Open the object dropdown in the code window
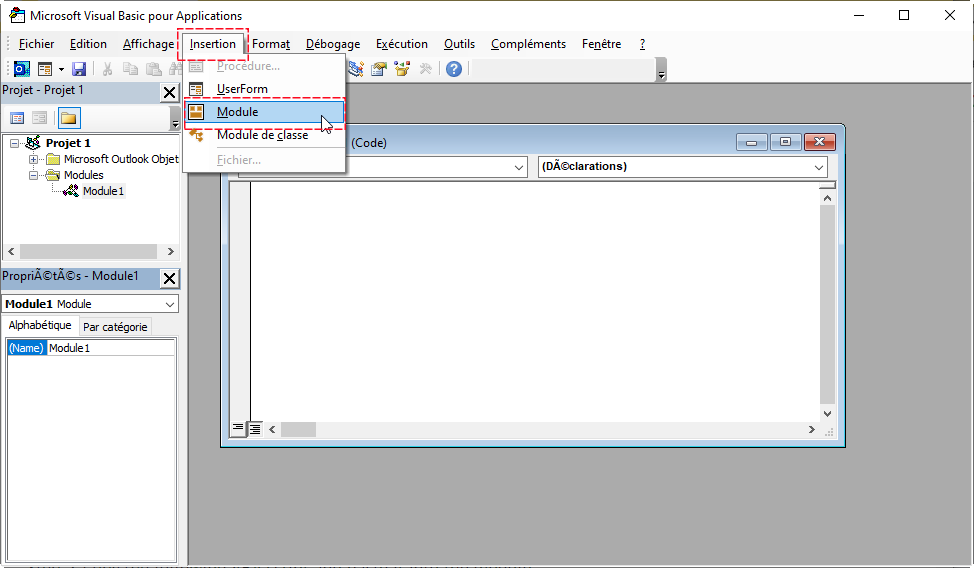Image resolution: width=974 pixels, height=568 pixels. coord(519,167)
